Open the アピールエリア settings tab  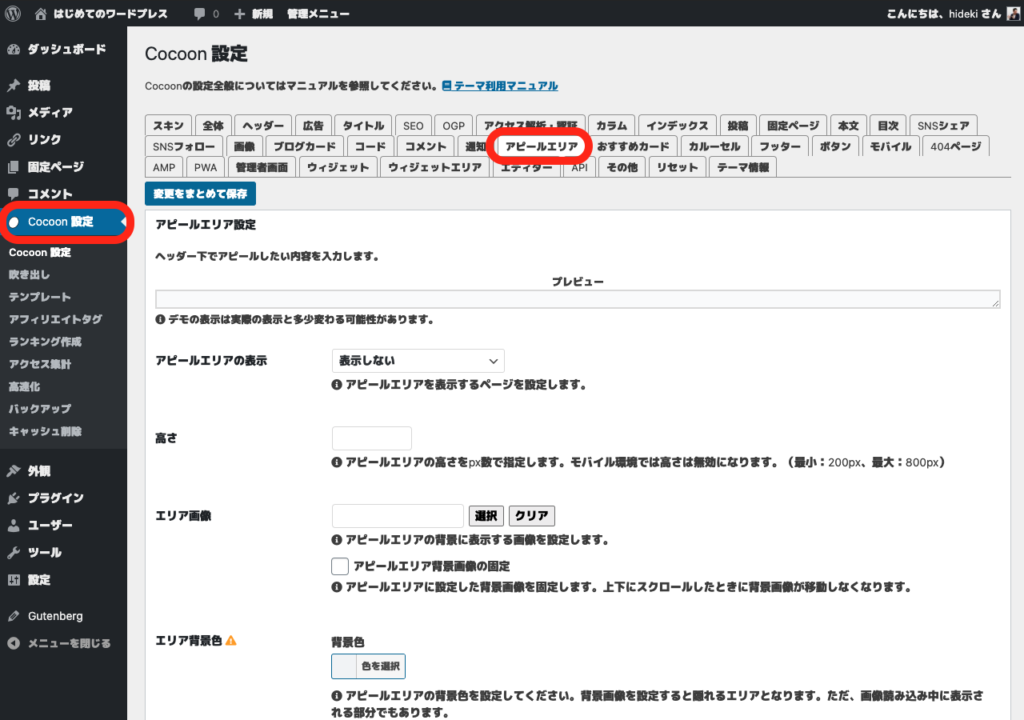click(541, 146)
